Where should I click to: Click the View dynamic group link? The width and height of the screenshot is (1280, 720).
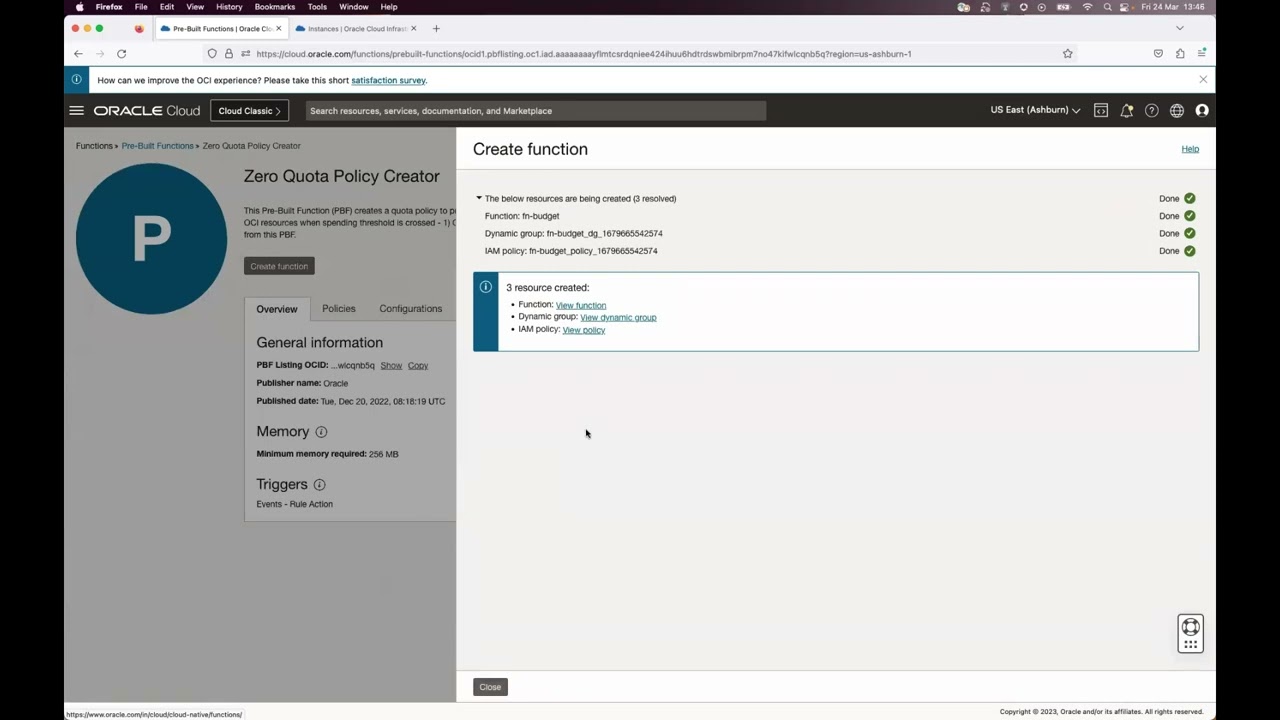tap(618, 317)
